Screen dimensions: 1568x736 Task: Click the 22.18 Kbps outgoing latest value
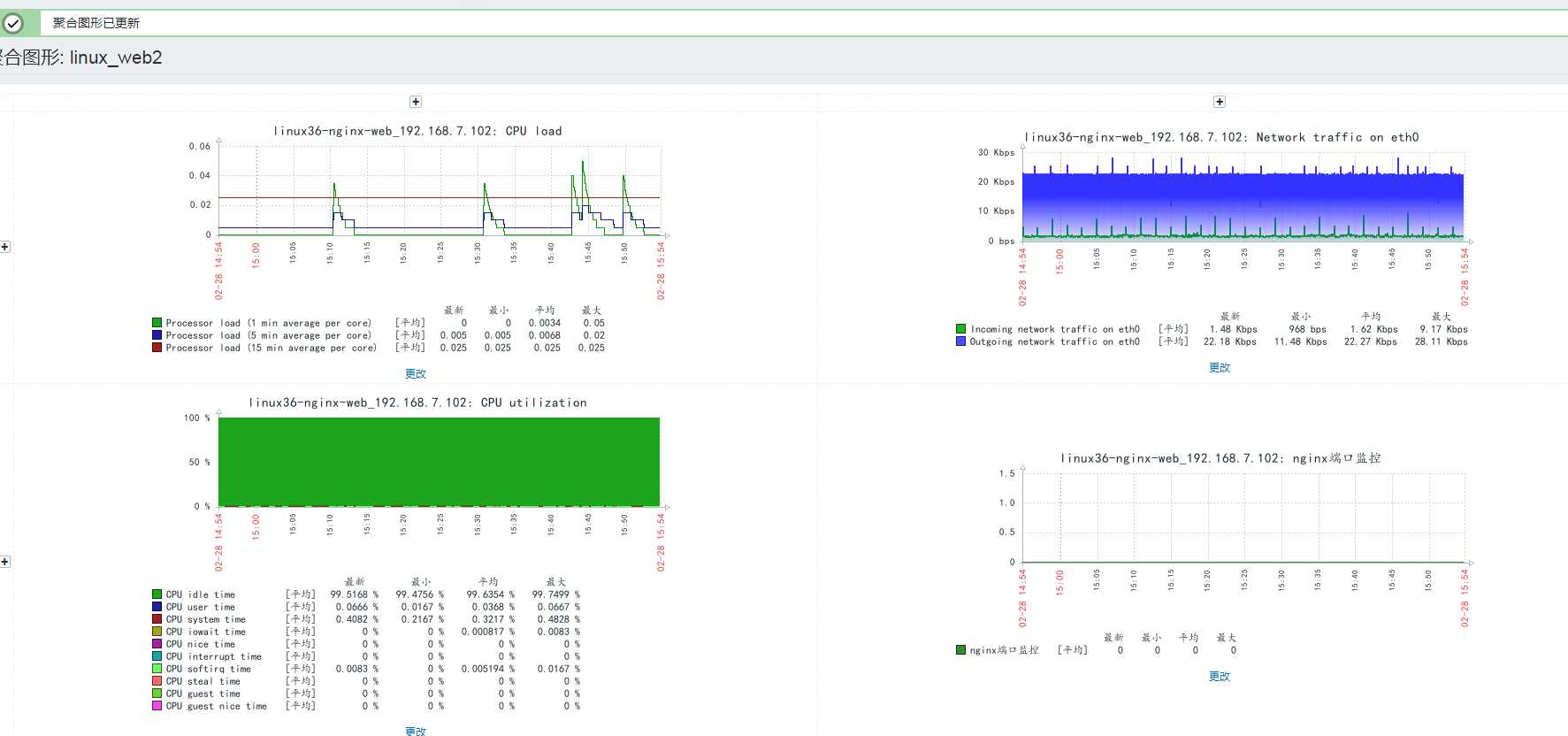coord(1229,341)
